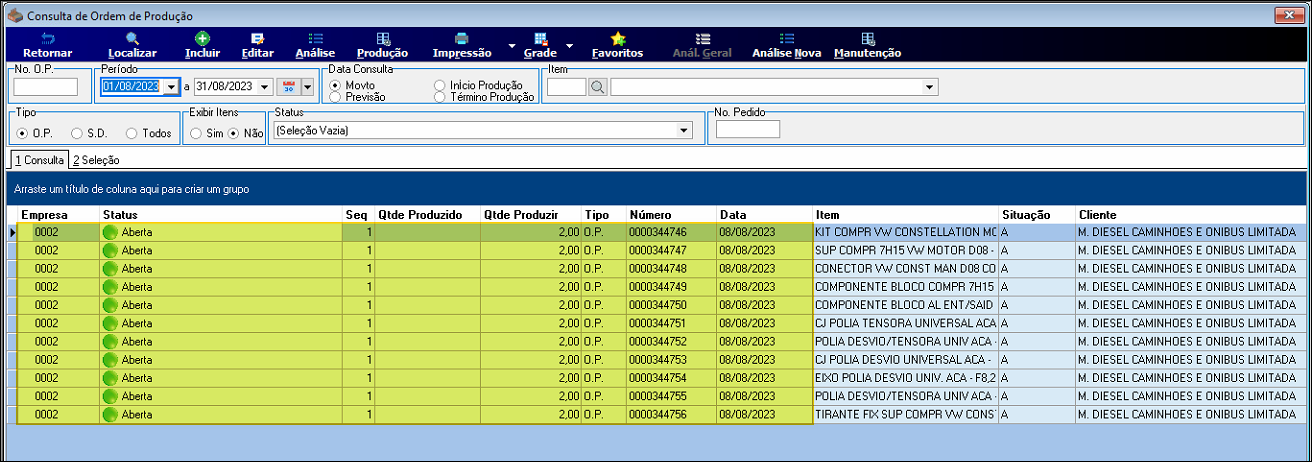
Task: Click green status icon for order 0000344754
Action: tap(110, 378)
